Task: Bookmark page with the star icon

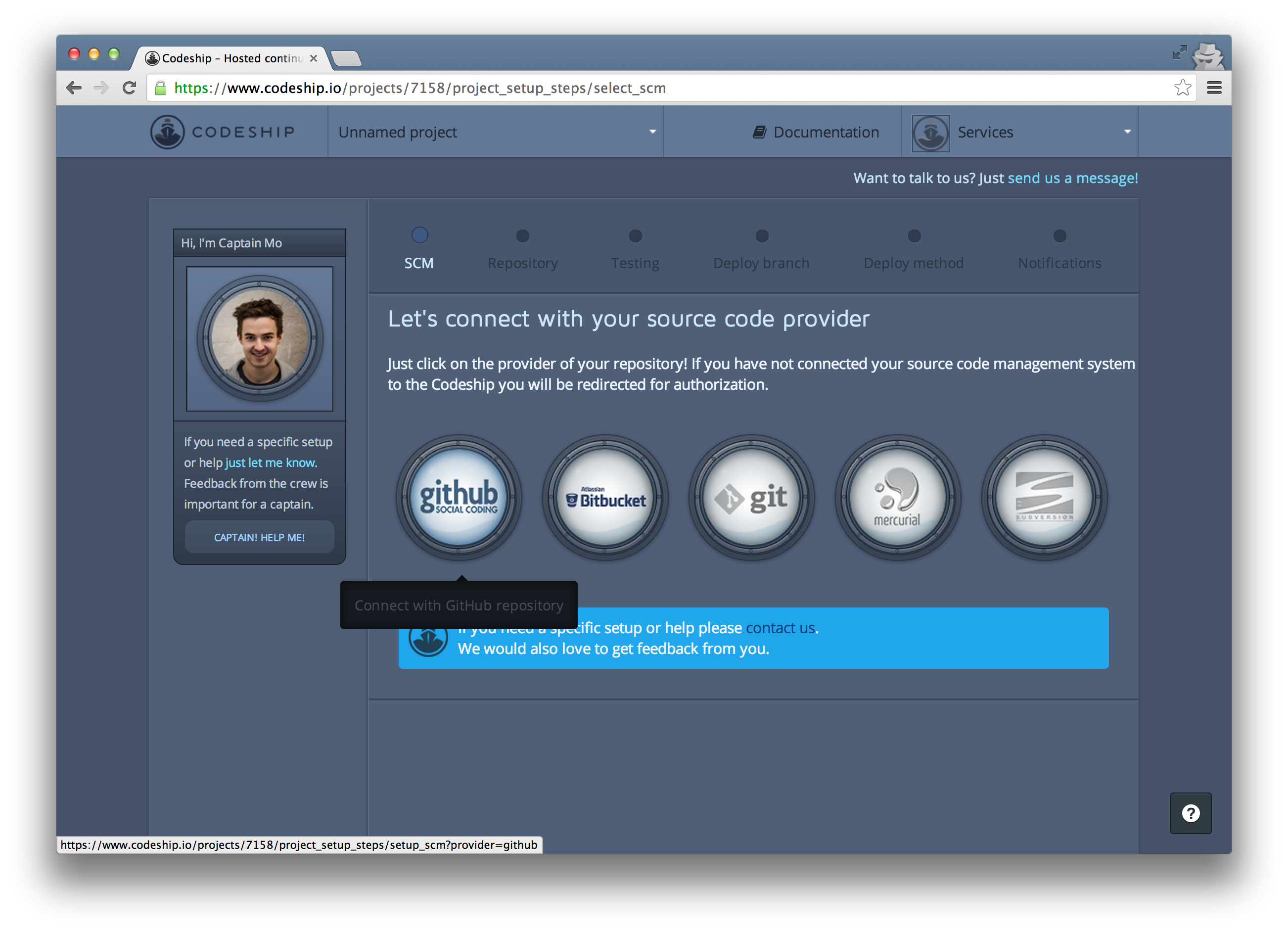Action: tap(1182, 88)
